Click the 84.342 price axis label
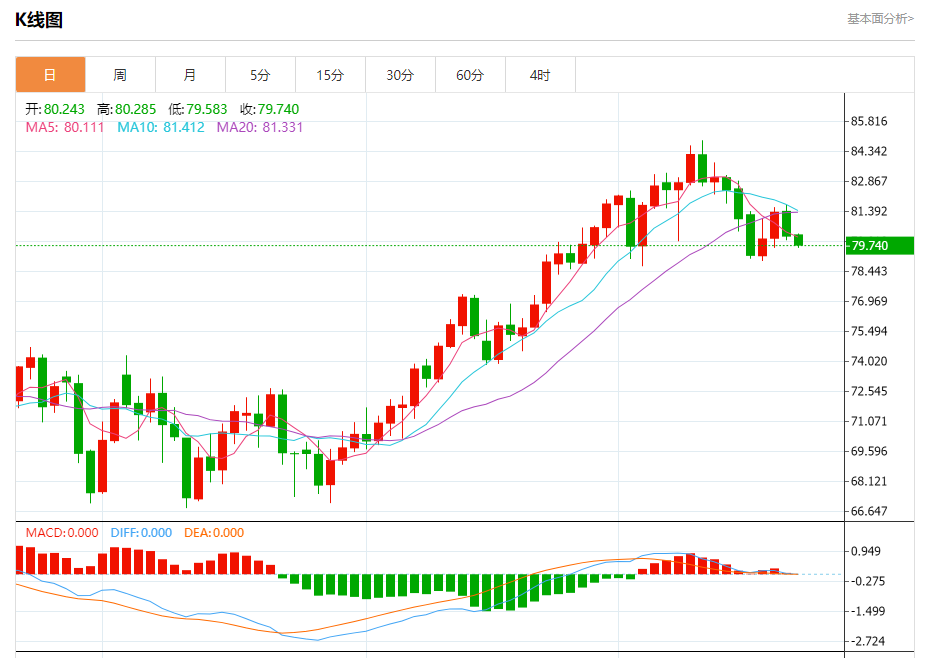The height and width of the screenshot is (658, 927). point(869,151)
